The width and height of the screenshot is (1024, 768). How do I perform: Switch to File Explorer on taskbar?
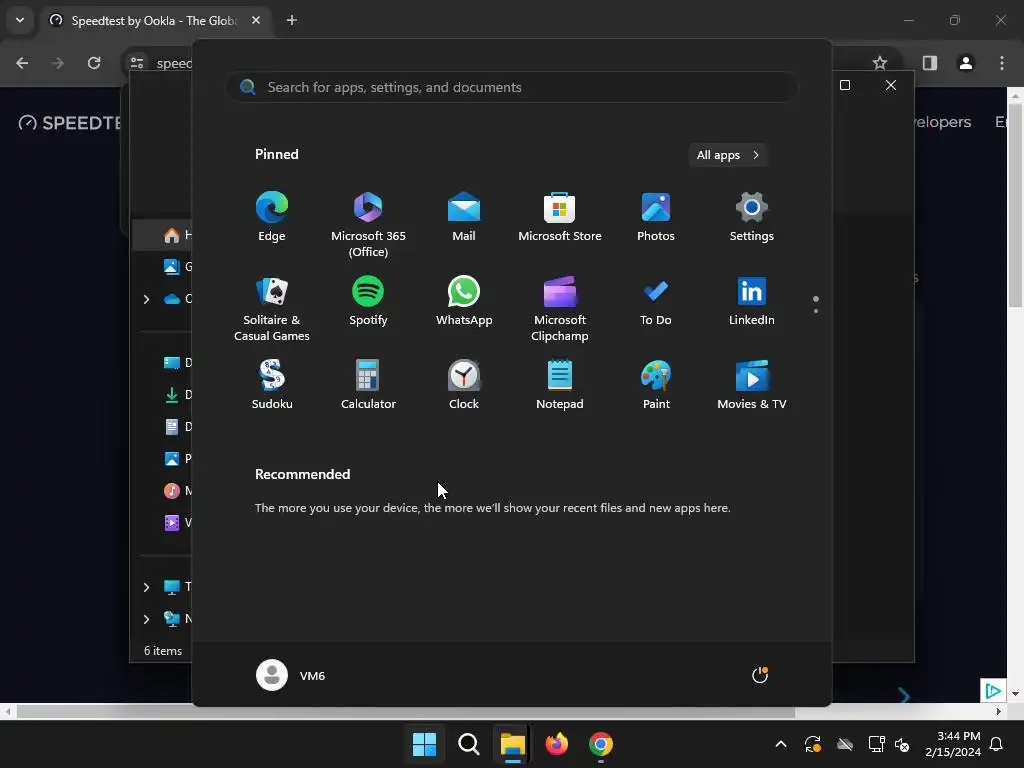[513, 744]
